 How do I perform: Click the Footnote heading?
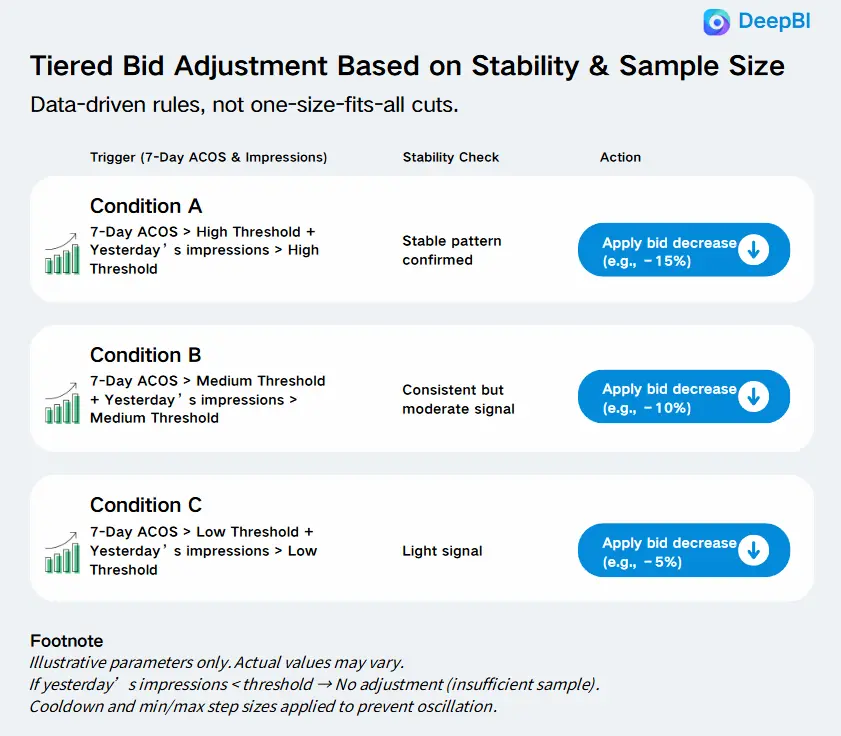coord(67,641)
